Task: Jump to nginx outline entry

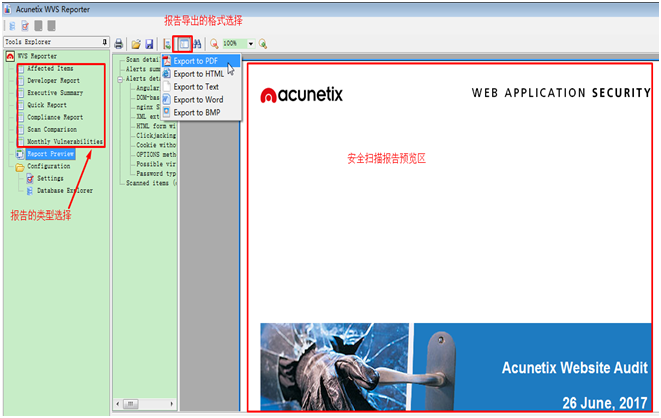Action: coord(148,107)
